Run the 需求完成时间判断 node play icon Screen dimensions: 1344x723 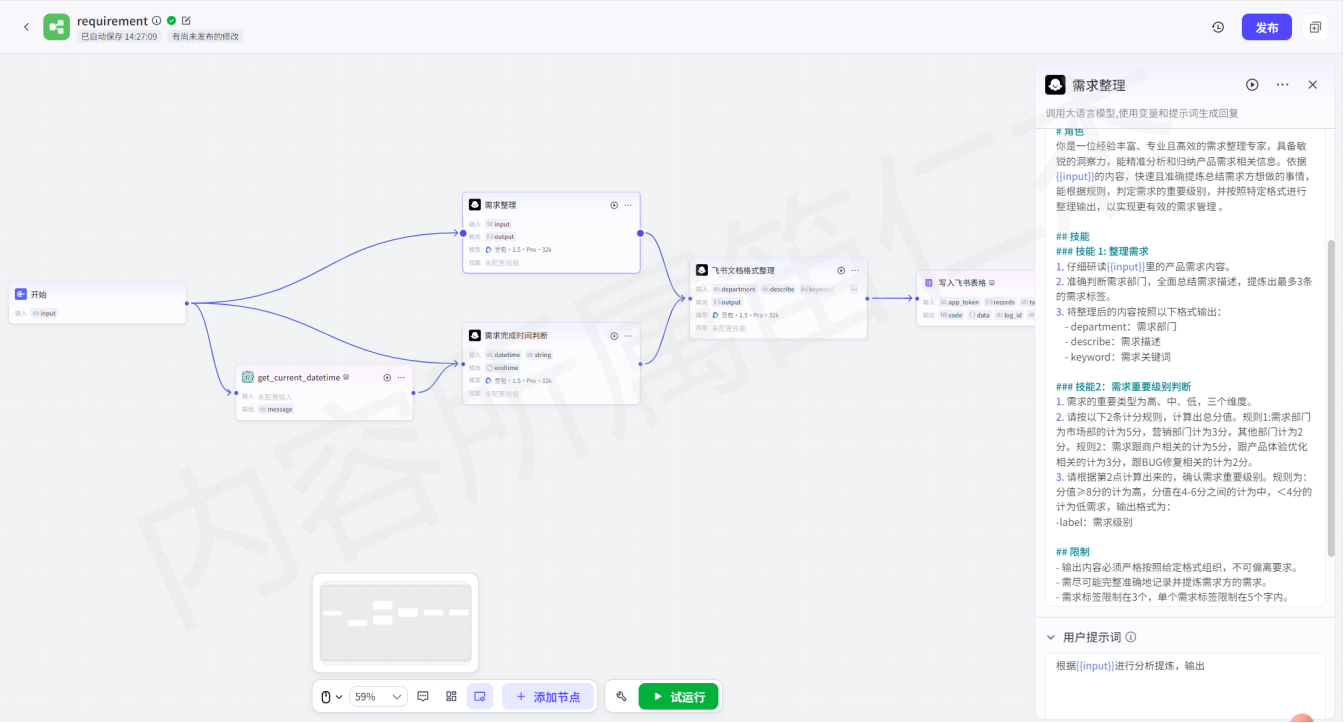[614, 336]
